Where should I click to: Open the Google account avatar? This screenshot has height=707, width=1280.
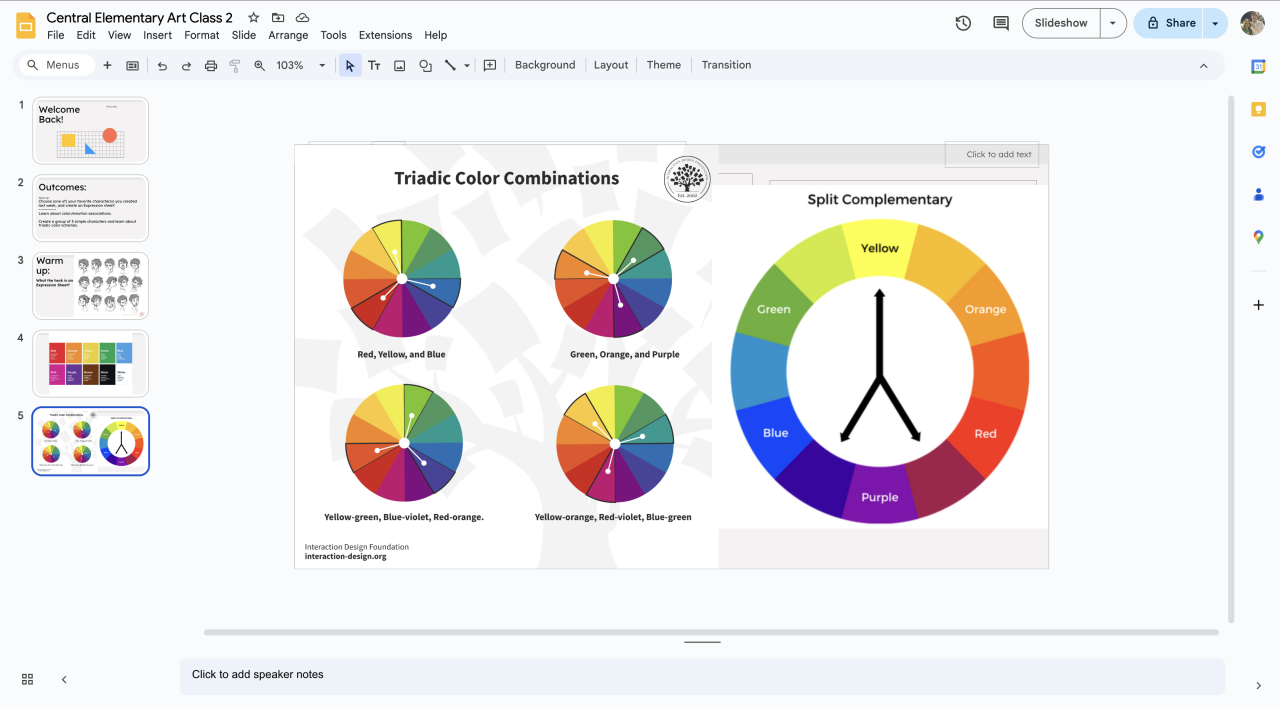pos(1252,23)
